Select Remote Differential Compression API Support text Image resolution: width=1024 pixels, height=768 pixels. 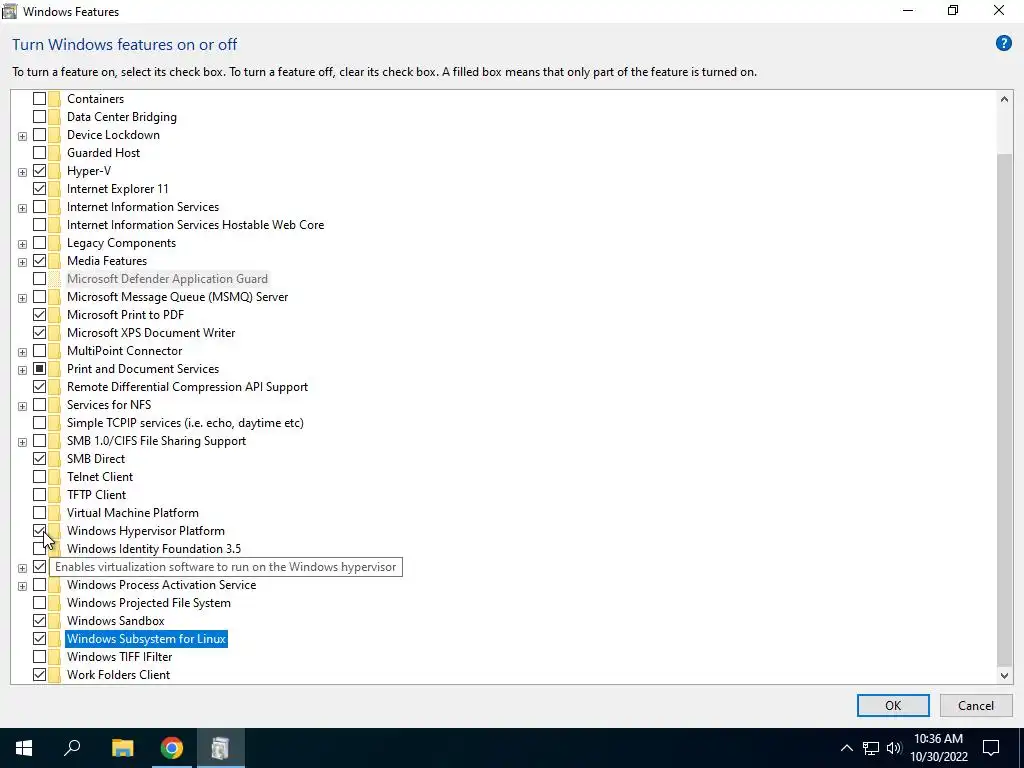[187, 387]
